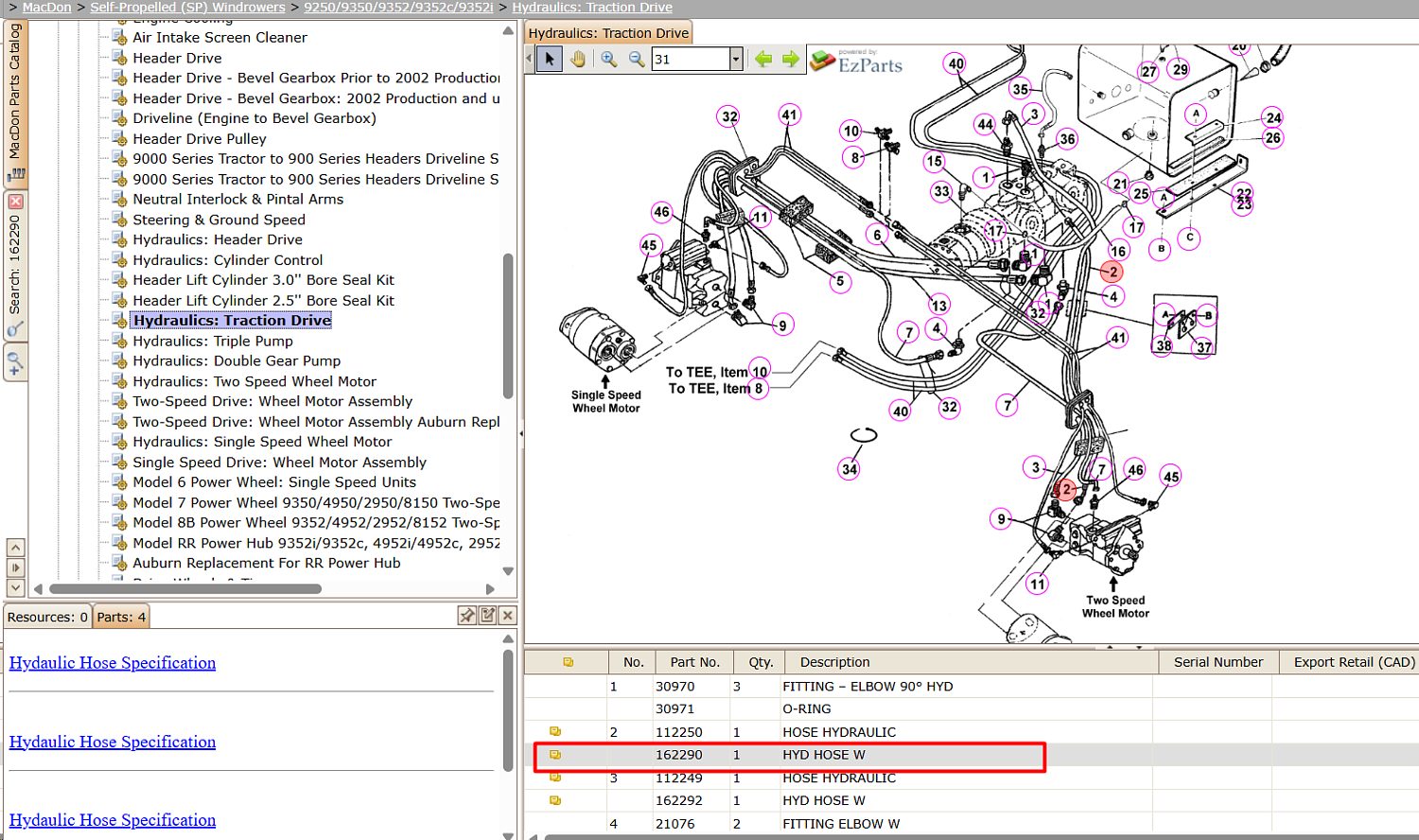Open Steering & Ground Speed in tree
Image resolution: width=1419 pixels, height=840 pixels.
tap(219, 220)
